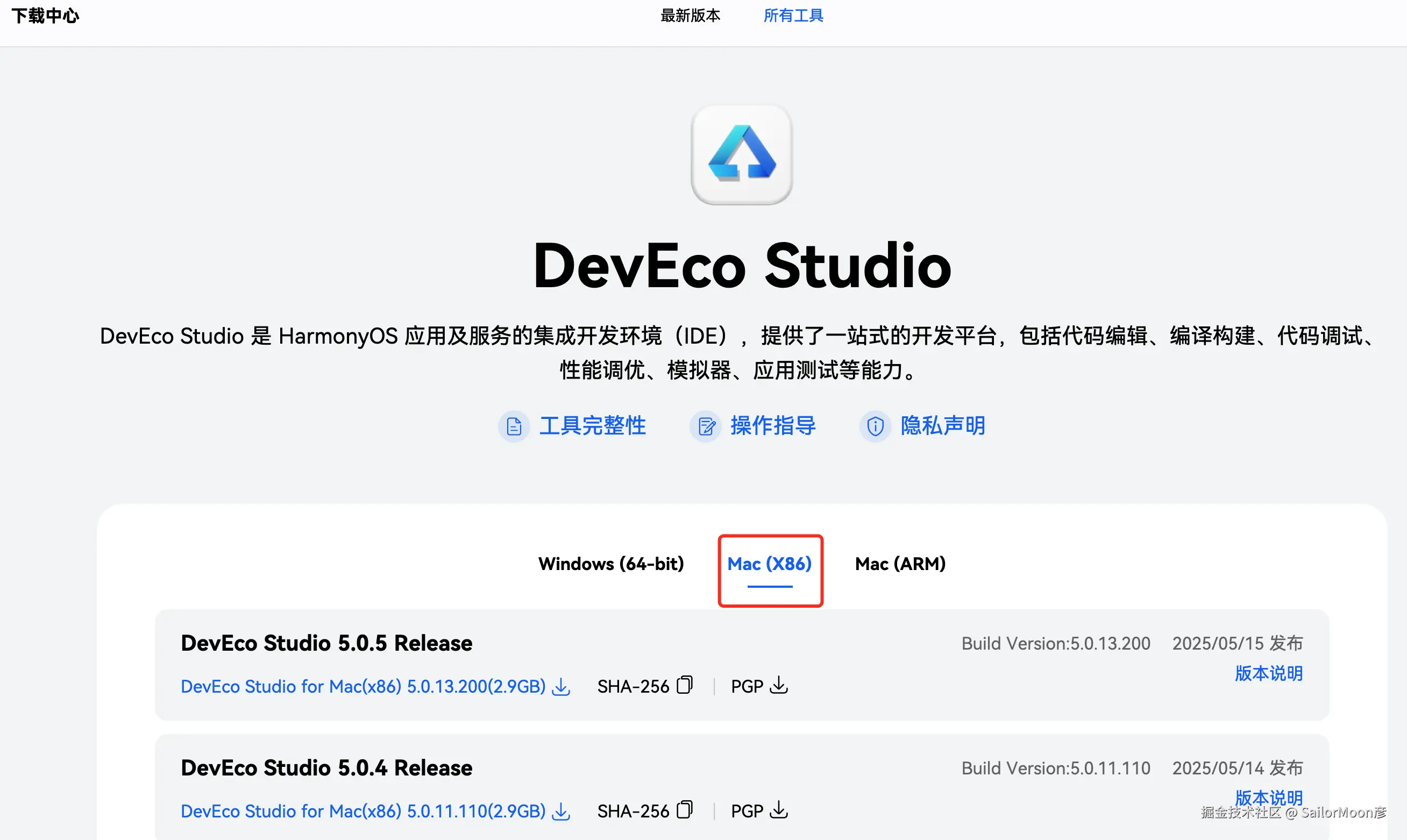Select the Mac (X86) tab
Viewport: 1407px width, 840px height.
coord(769,564)
